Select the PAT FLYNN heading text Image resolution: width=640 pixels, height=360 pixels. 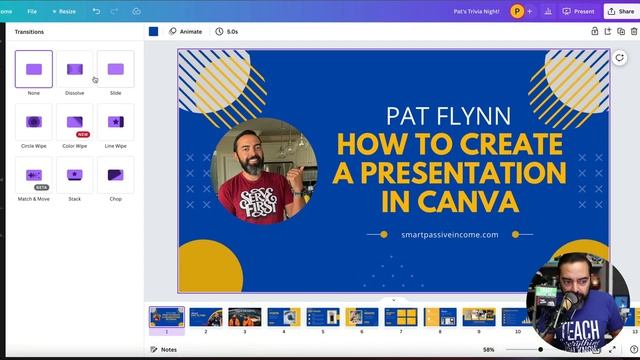click(449, 116)
